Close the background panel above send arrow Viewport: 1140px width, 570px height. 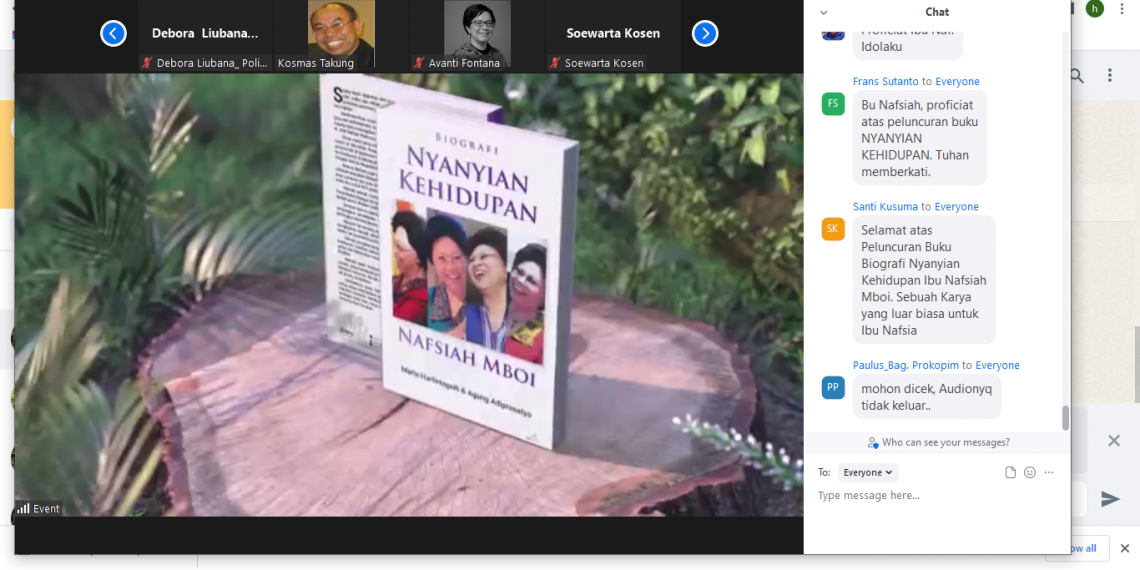click(x=1114, y=441)
